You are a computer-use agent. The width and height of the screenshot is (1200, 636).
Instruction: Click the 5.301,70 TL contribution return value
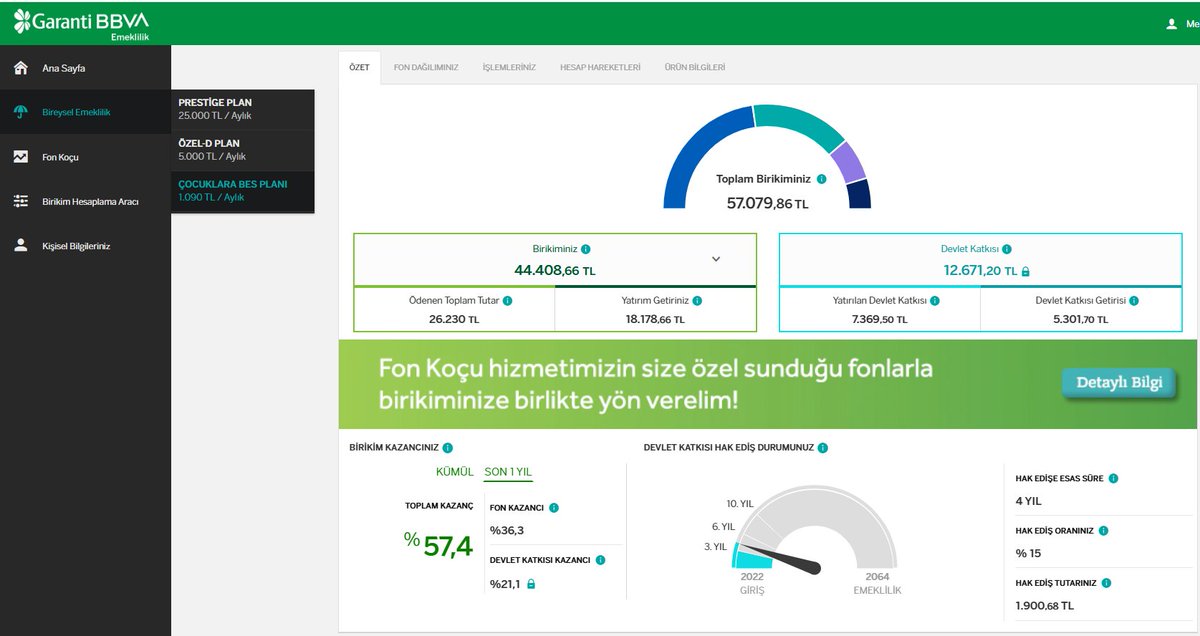pos(1080,320)
